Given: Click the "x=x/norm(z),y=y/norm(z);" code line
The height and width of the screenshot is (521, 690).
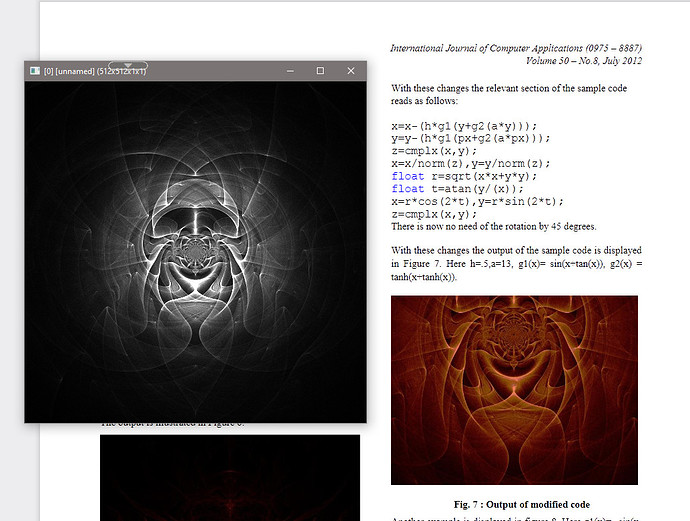Looking at the screenshot, I should tap(472, 163).
